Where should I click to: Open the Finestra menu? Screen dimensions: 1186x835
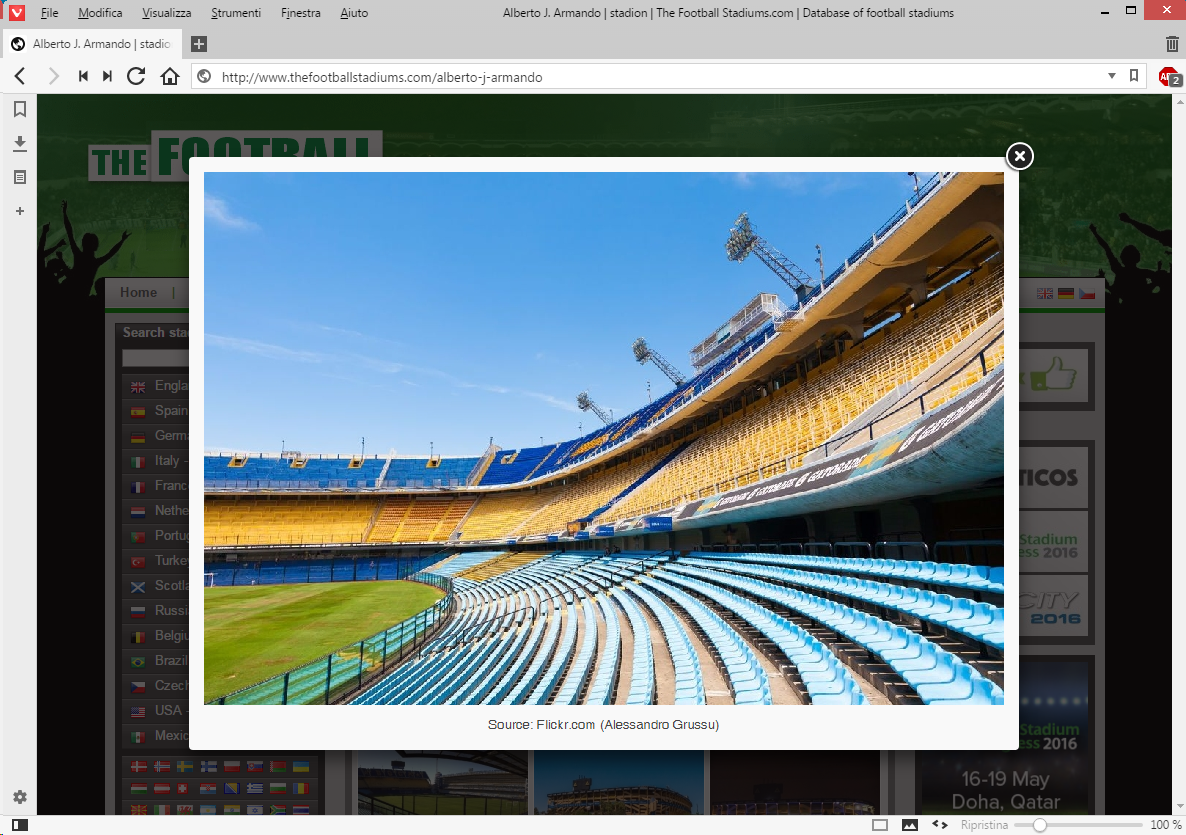tap(300, 13)
